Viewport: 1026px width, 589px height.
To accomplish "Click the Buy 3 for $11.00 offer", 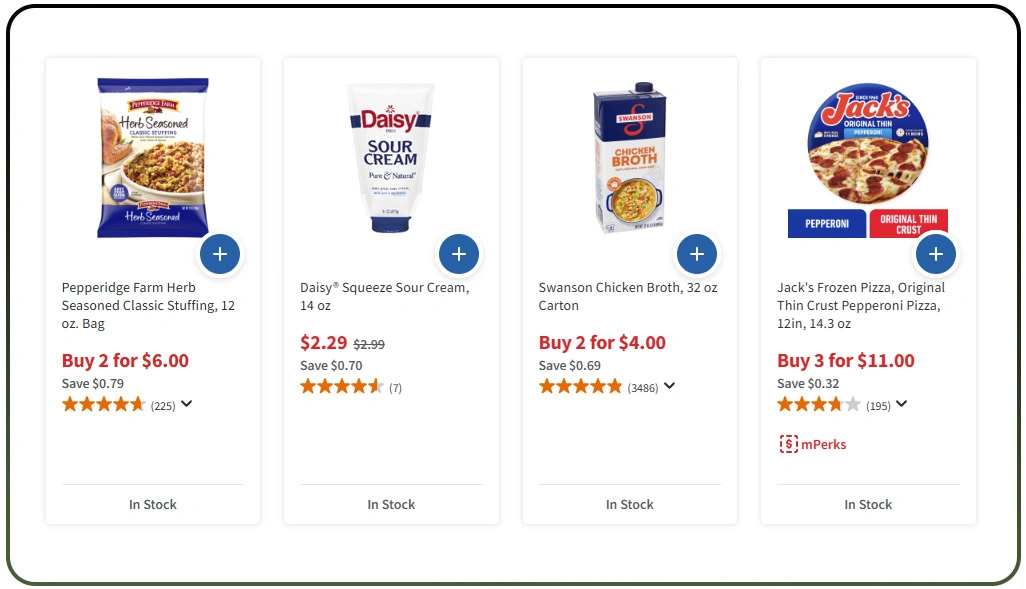I will point(845,361).
